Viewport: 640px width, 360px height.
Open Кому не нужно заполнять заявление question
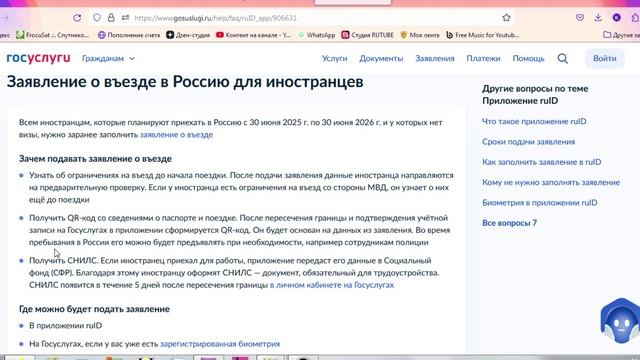click(x=551, y=182)
